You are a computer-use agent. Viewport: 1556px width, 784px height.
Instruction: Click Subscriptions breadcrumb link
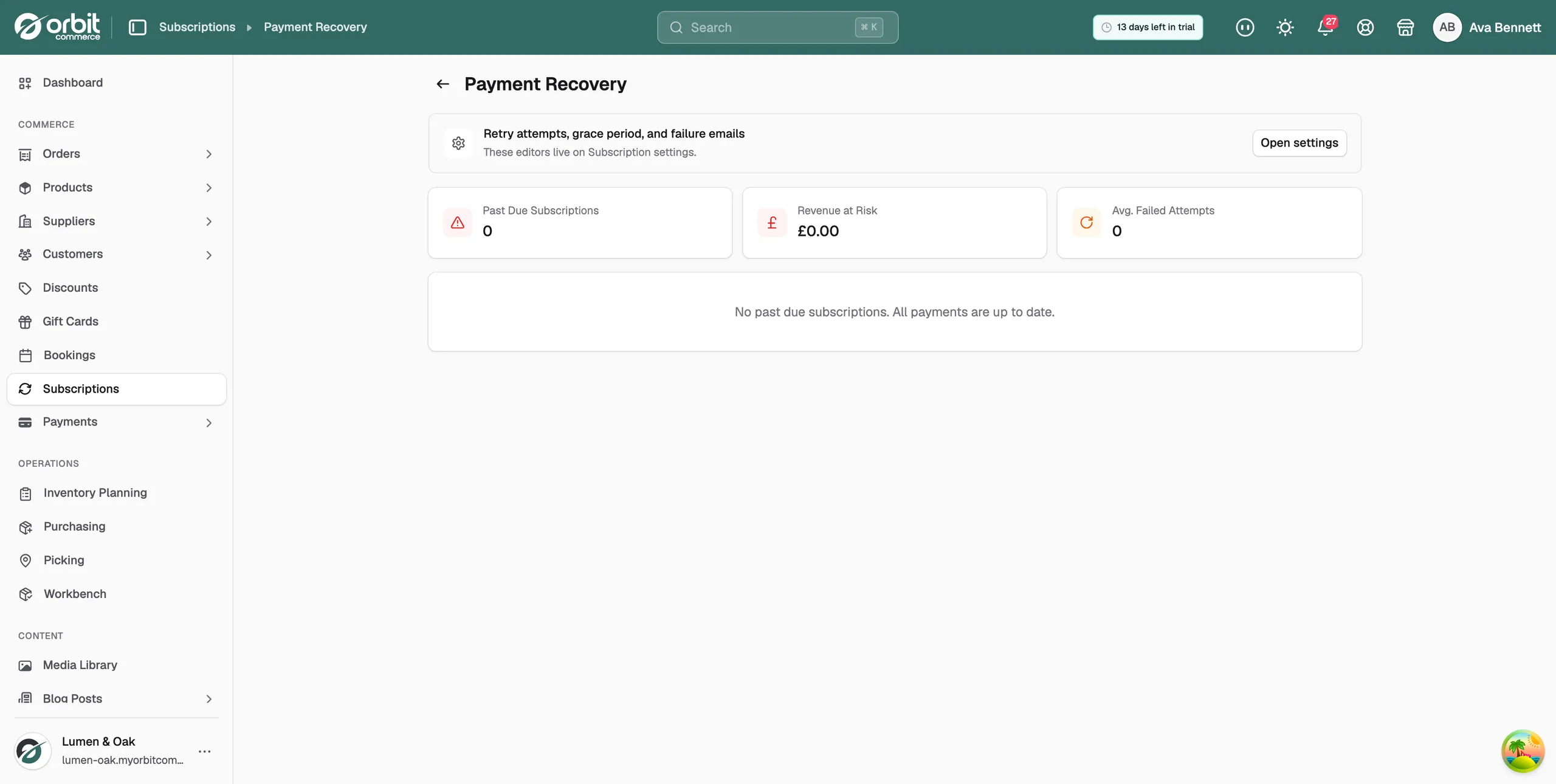[x=197, y=27]
